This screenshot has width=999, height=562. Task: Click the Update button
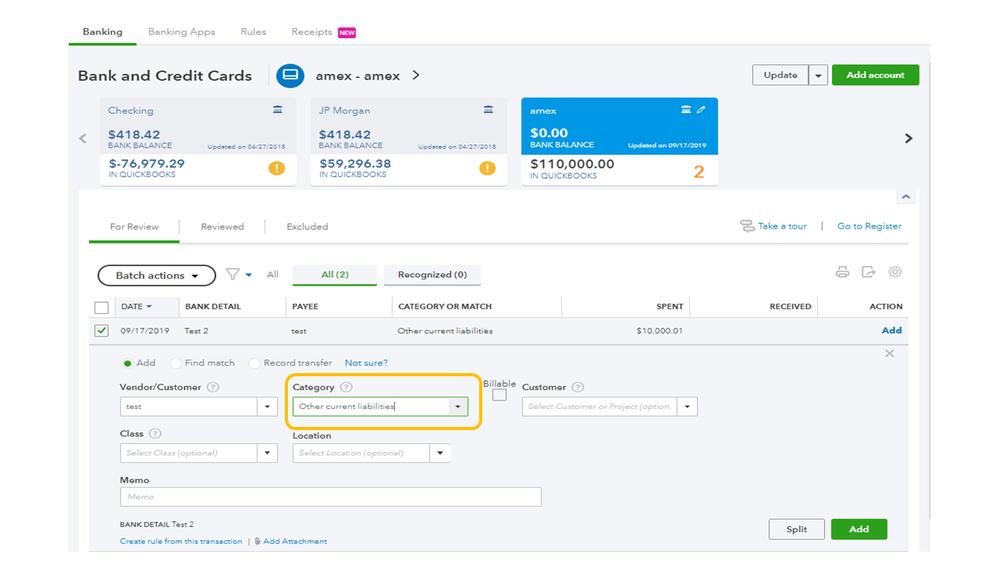(x=780, y=75)
